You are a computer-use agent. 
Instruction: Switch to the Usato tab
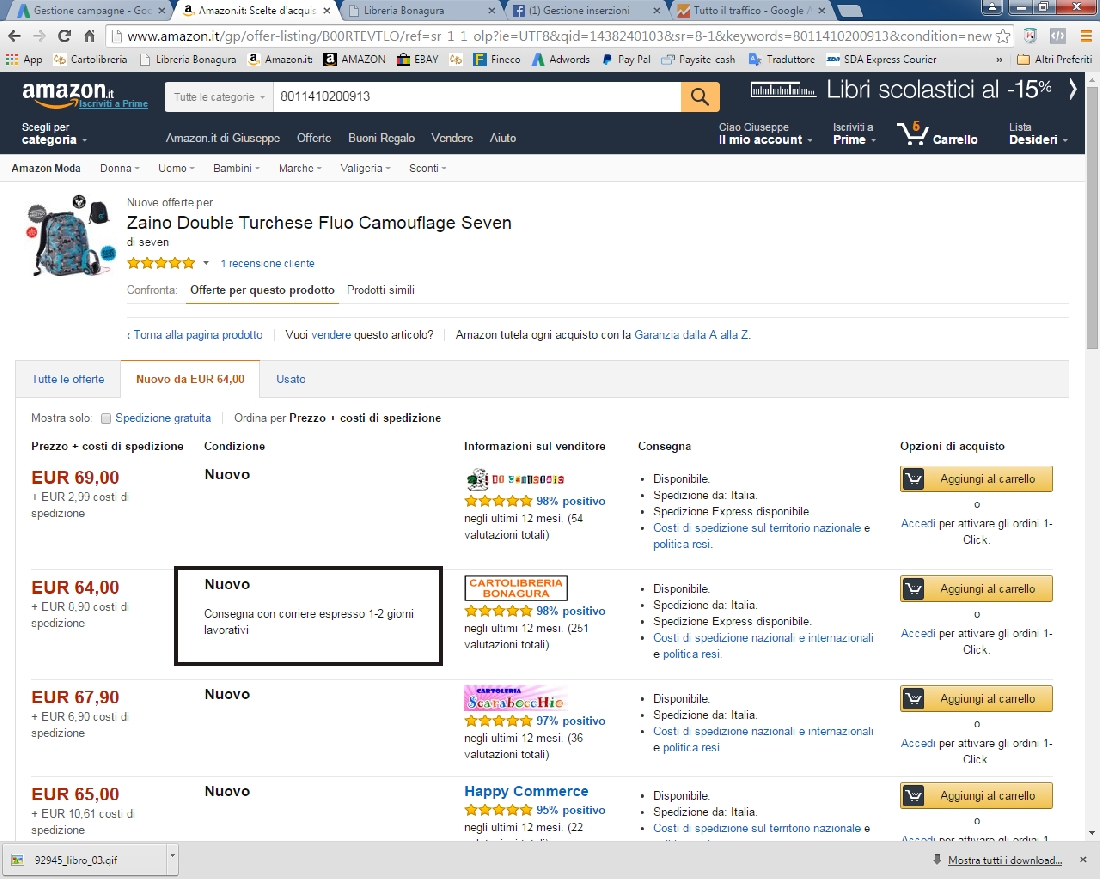pos(290,379)
